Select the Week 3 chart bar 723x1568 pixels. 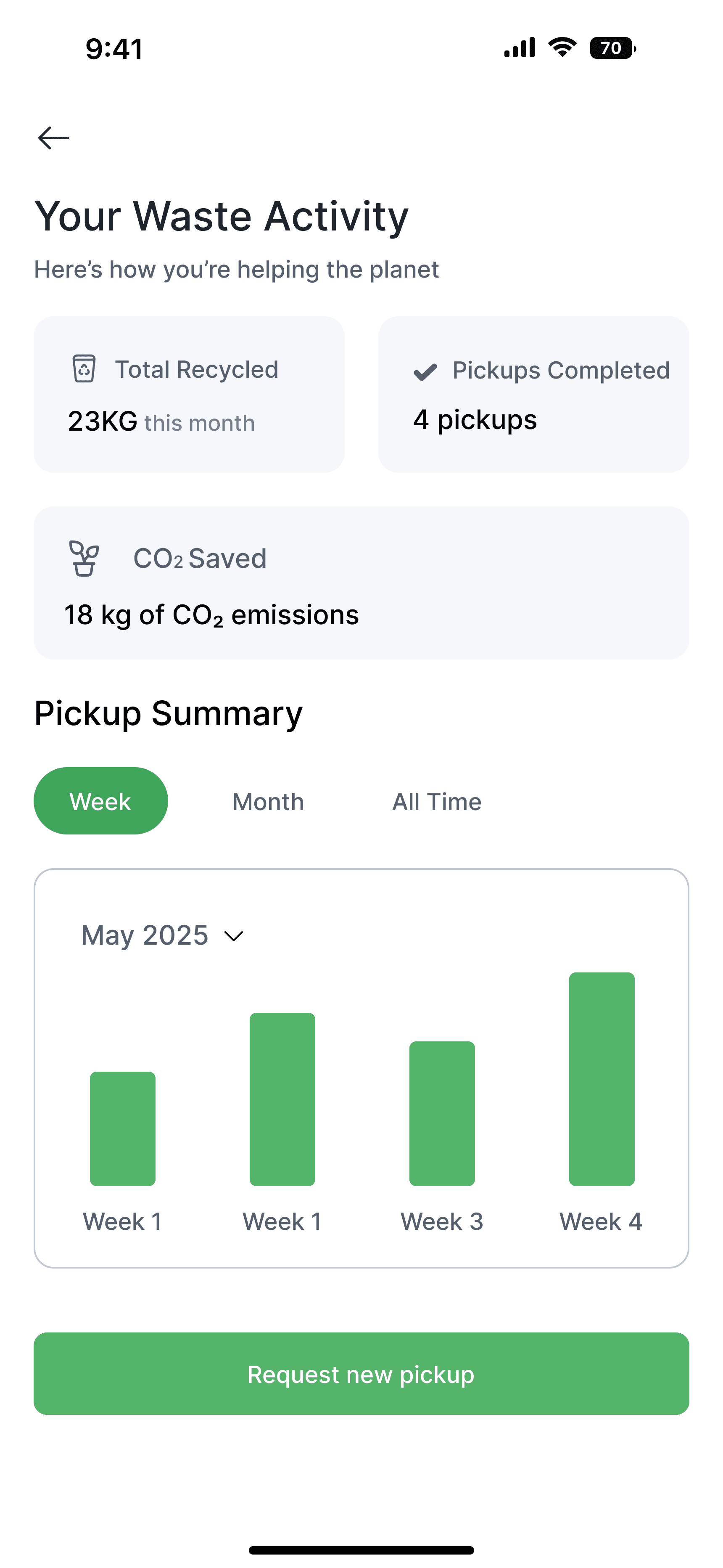tap(443, 1113)
